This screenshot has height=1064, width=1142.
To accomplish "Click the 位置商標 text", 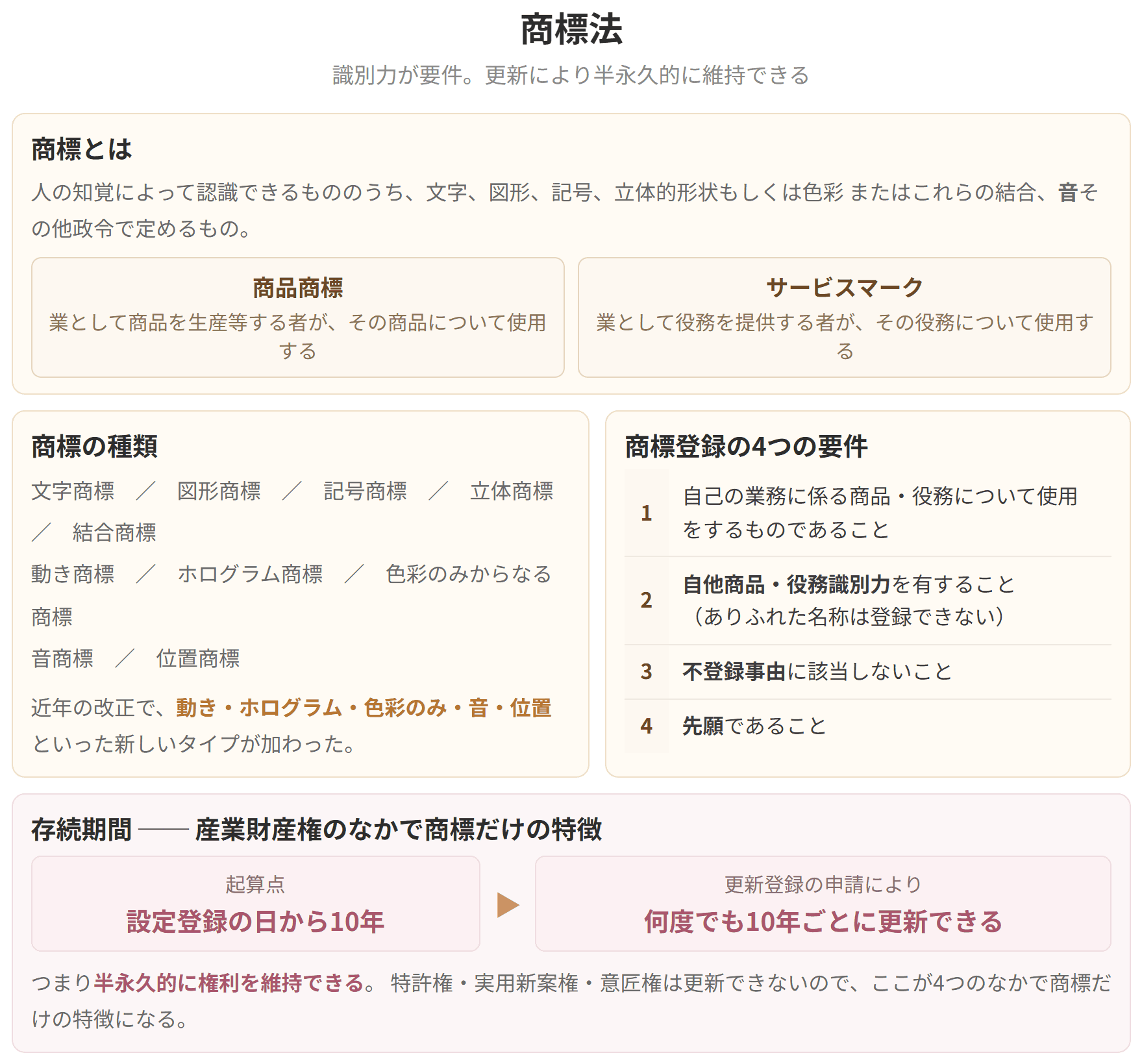I will tap(198, 659).
